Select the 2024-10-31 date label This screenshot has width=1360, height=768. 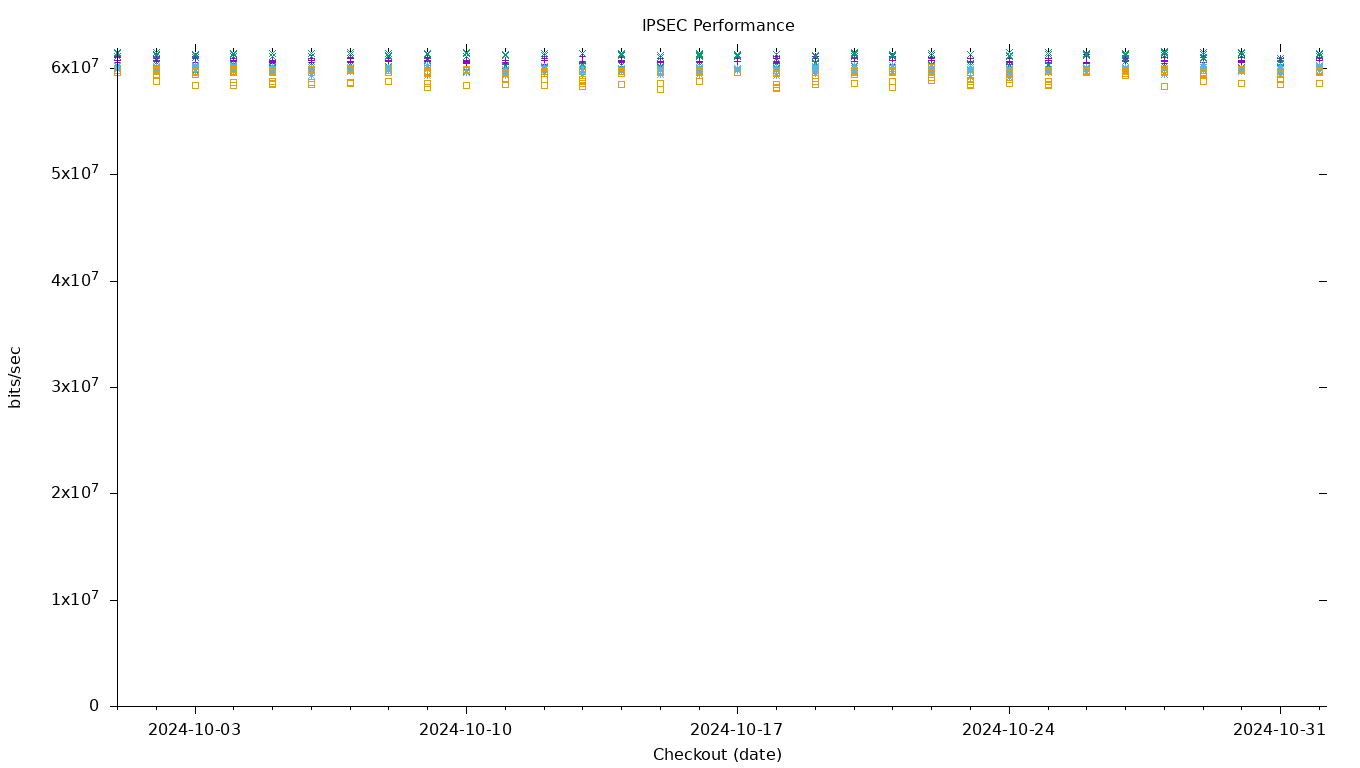coord(1280,730)
